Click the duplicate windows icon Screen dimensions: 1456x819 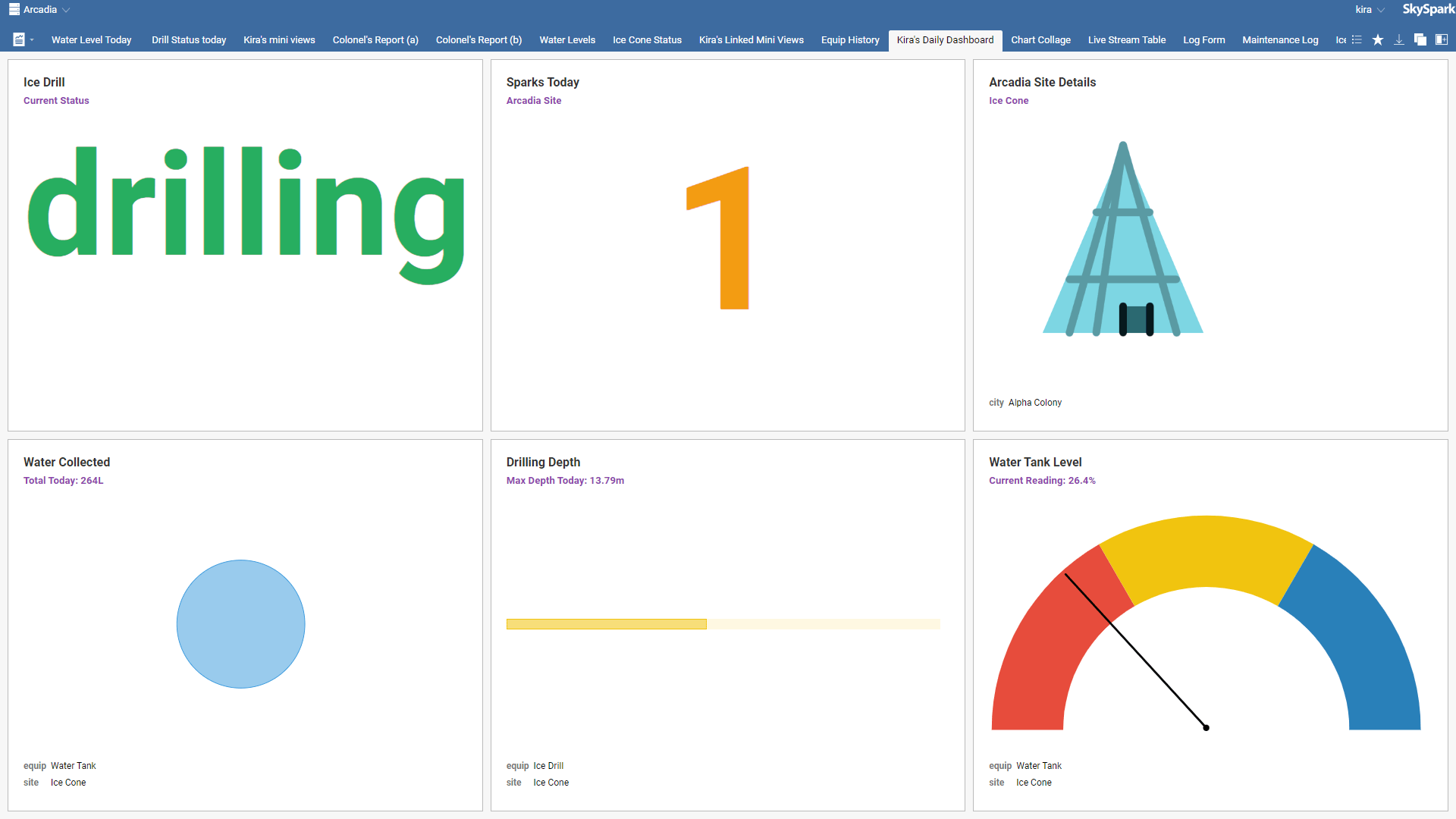[1420, 39]
